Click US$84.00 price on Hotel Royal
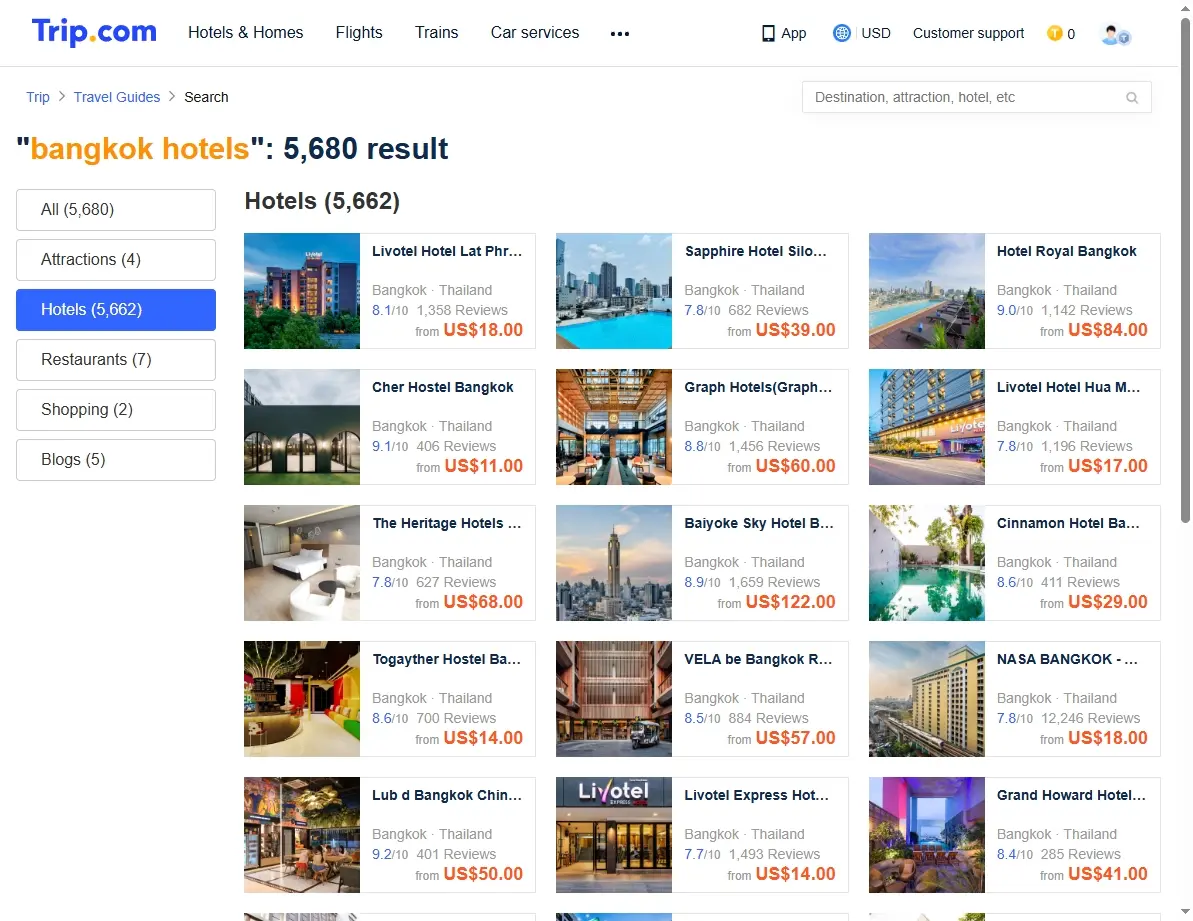The height and width of the screenshot is (921, 1193). (x=1108, y=330)
